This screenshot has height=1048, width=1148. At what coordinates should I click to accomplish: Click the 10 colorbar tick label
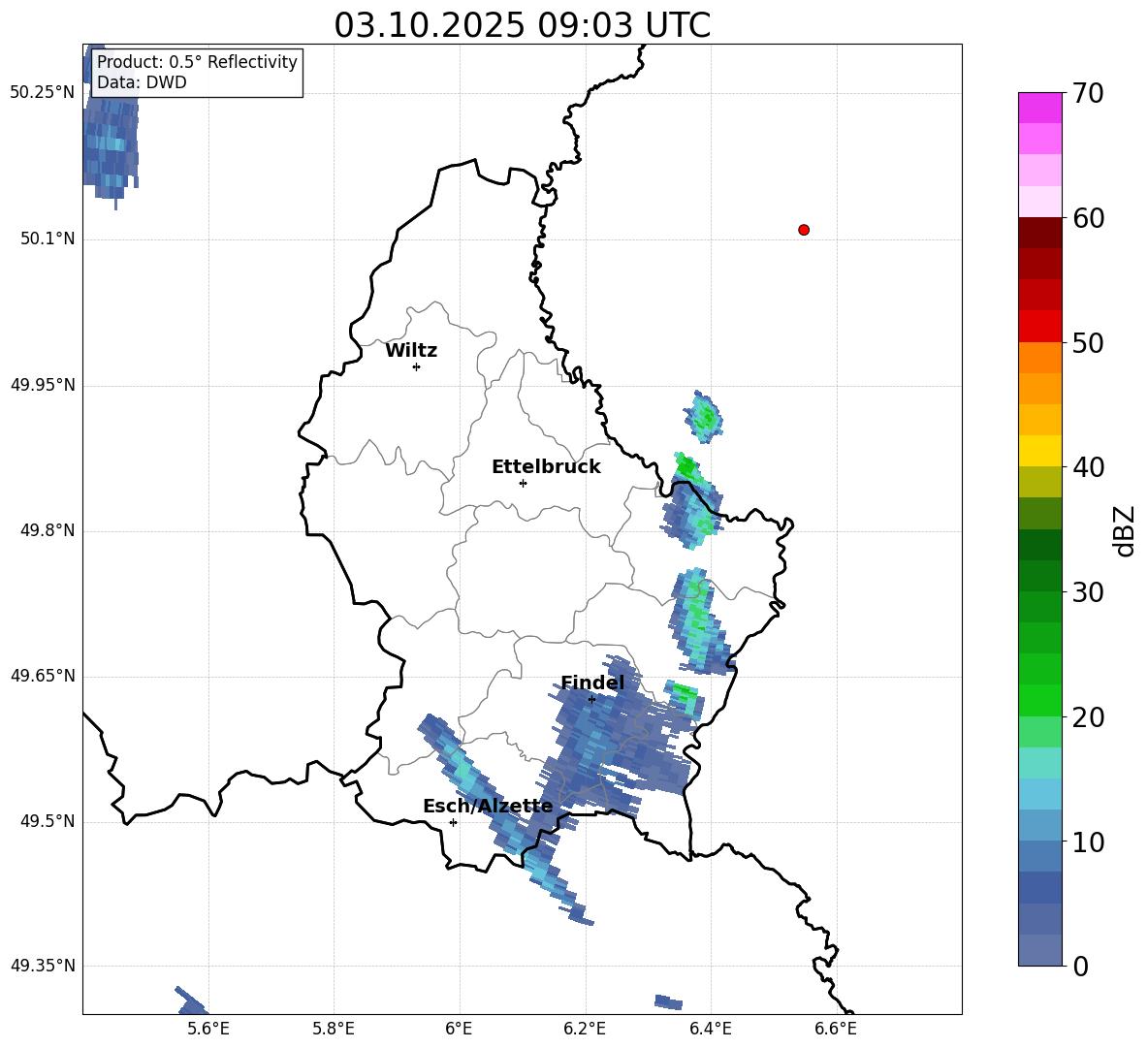pos(1088,842)
